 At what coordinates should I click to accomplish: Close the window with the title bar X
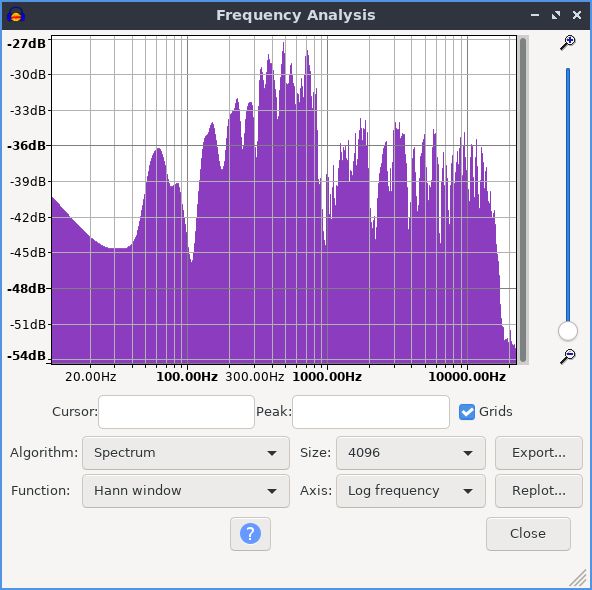click(577, 15)
